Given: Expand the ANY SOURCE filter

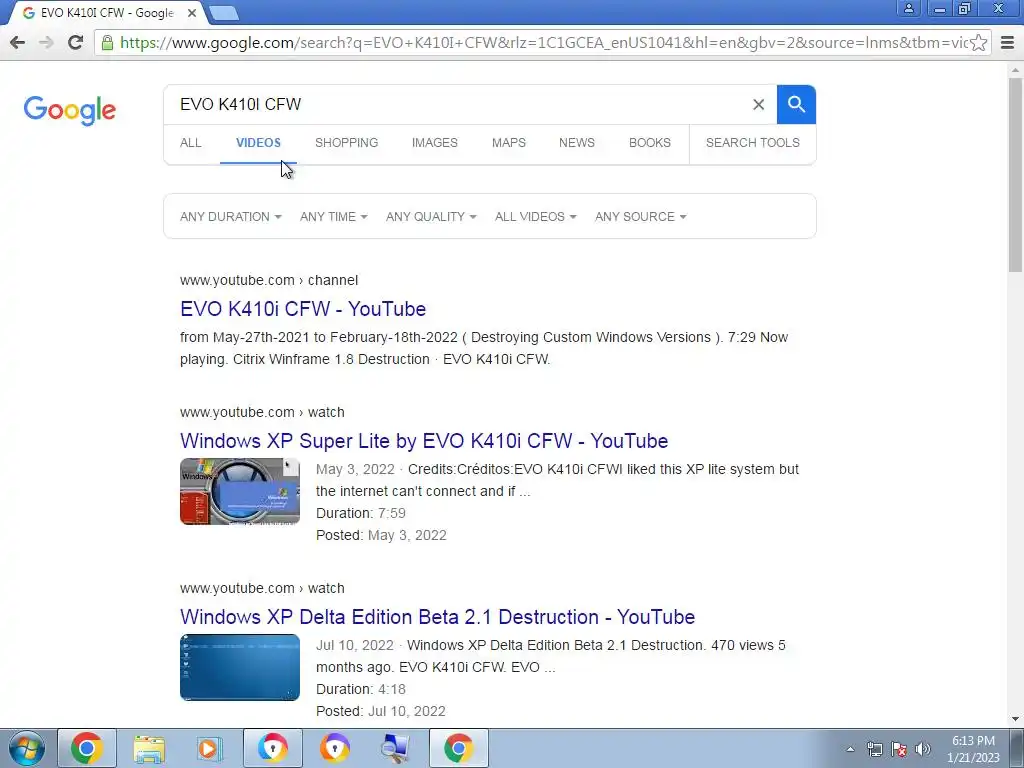Looking at the screenshot, I should (x=641, y=217).
